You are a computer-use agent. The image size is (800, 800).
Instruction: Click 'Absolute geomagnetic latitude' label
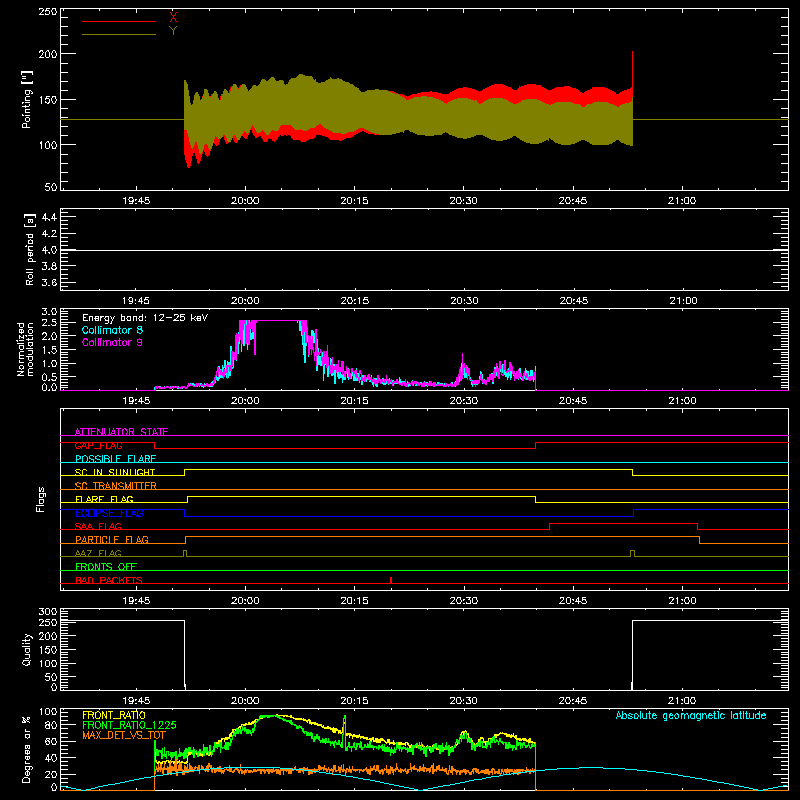691,715
